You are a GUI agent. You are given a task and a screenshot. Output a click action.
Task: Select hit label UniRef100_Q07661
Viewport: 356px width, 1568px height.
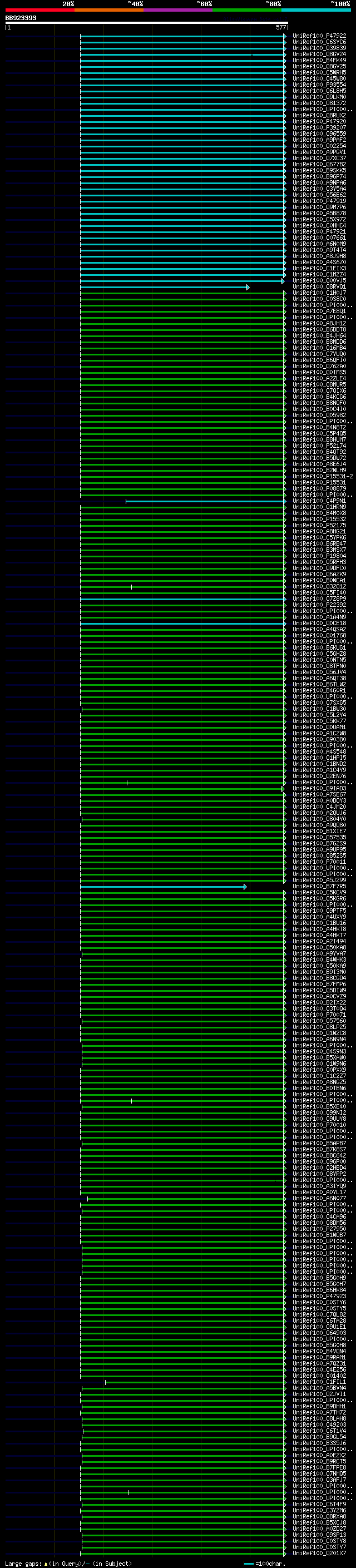click(x=319, y=238)
